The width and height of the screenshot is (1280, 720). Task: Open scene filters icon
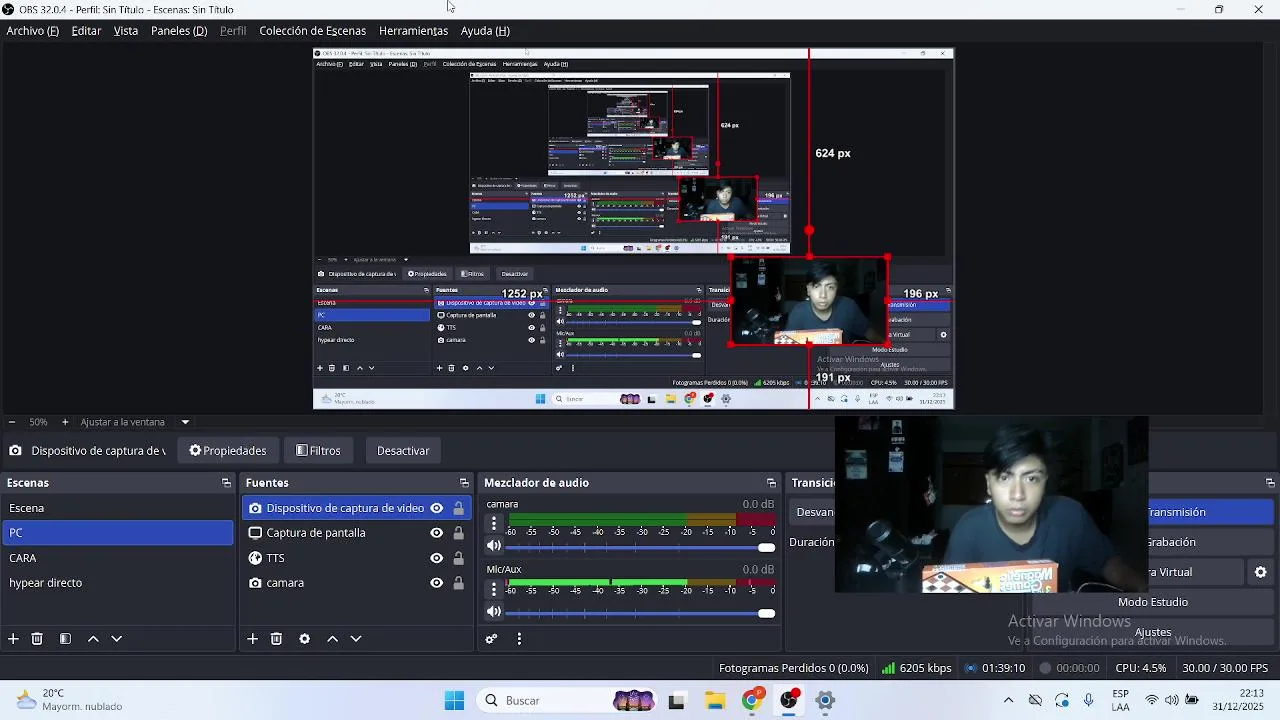coord(65,639)
